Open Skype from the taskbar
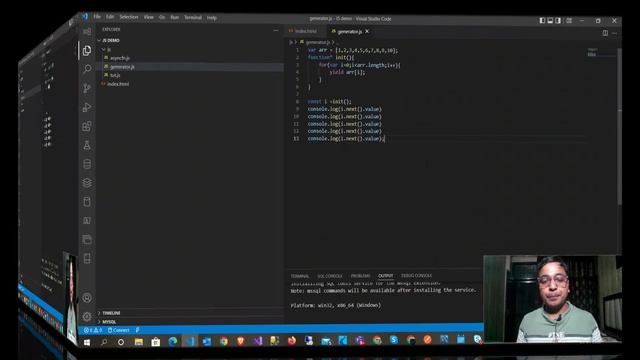Image resolution: width=640 pixels, height=360 pixels. pyautogui.click(x=394, y=340)
